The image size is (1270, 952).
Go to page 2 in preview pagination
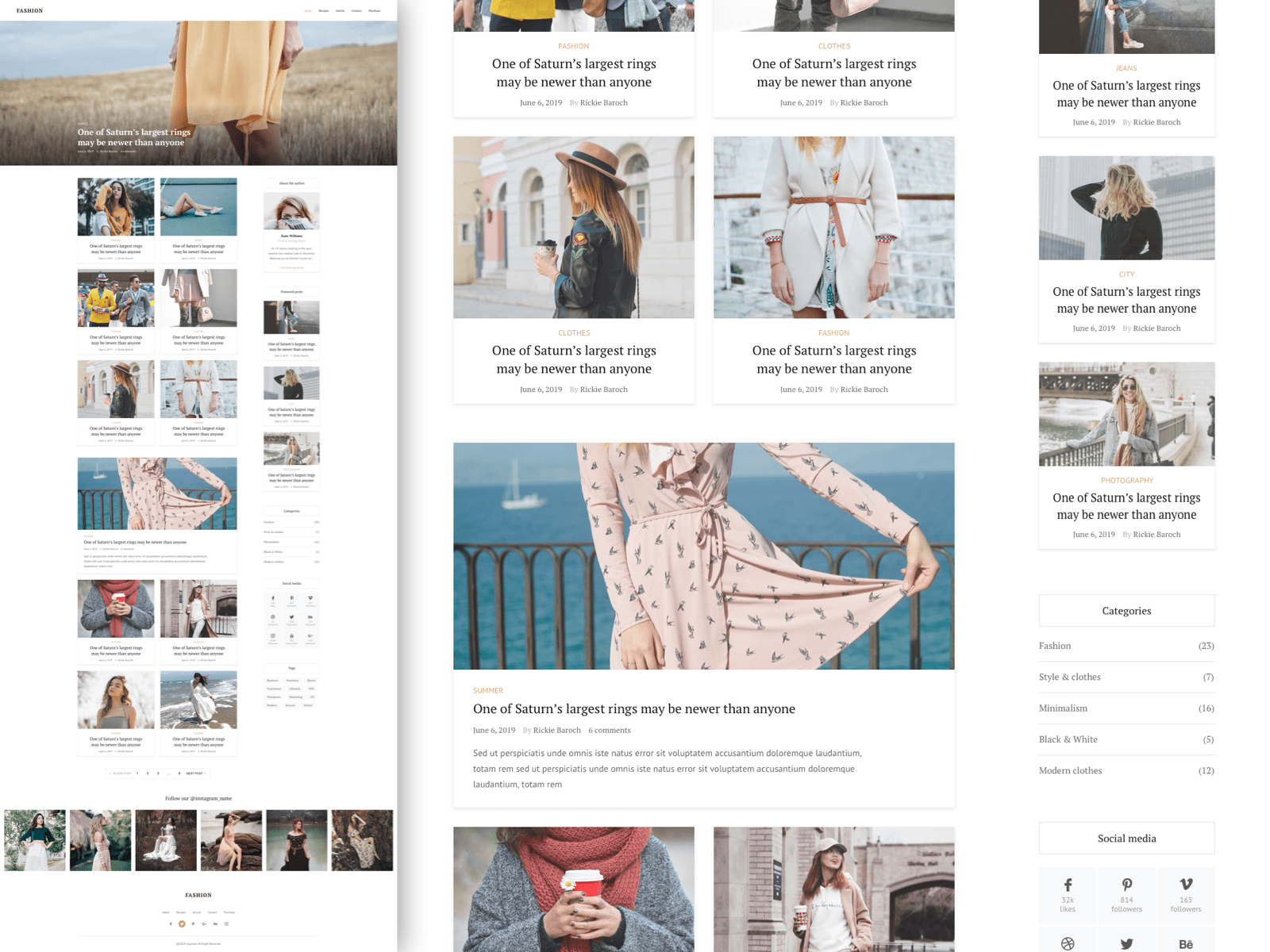coord(148,773)
